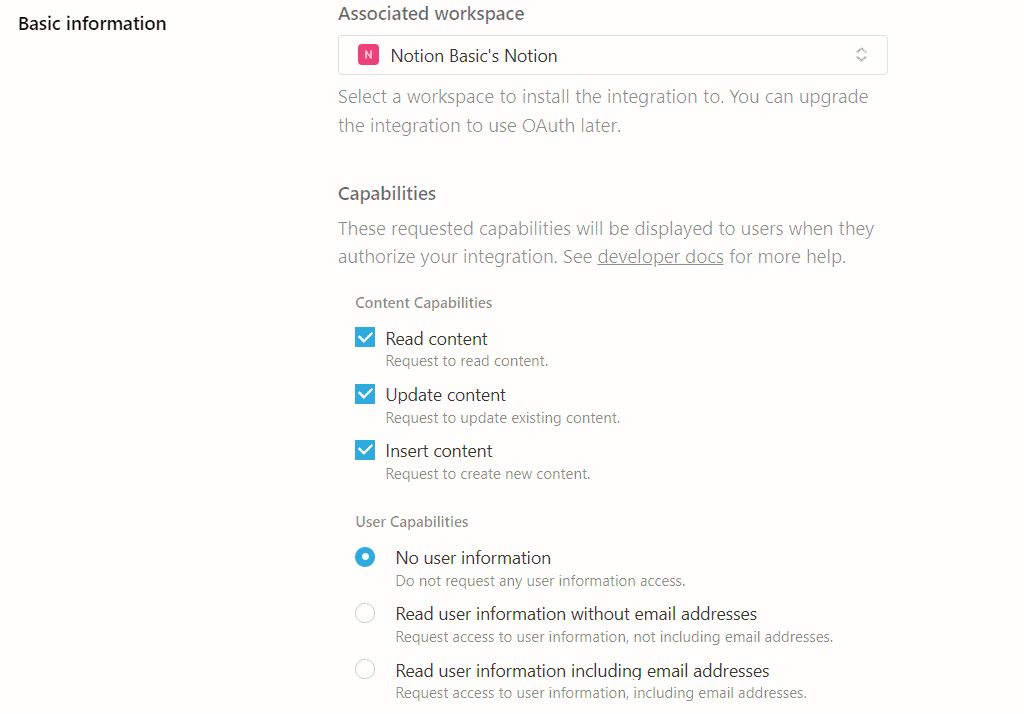Click the Content Capabilities subheading
This screenshot has height=715, width=1024.
pos(423,302)
